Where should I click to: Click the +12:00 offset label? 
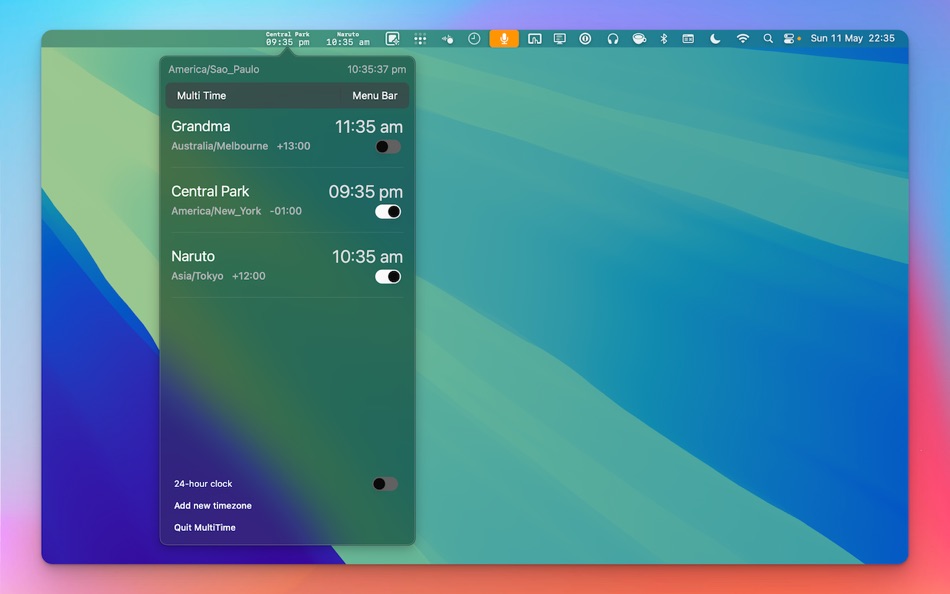248,276
